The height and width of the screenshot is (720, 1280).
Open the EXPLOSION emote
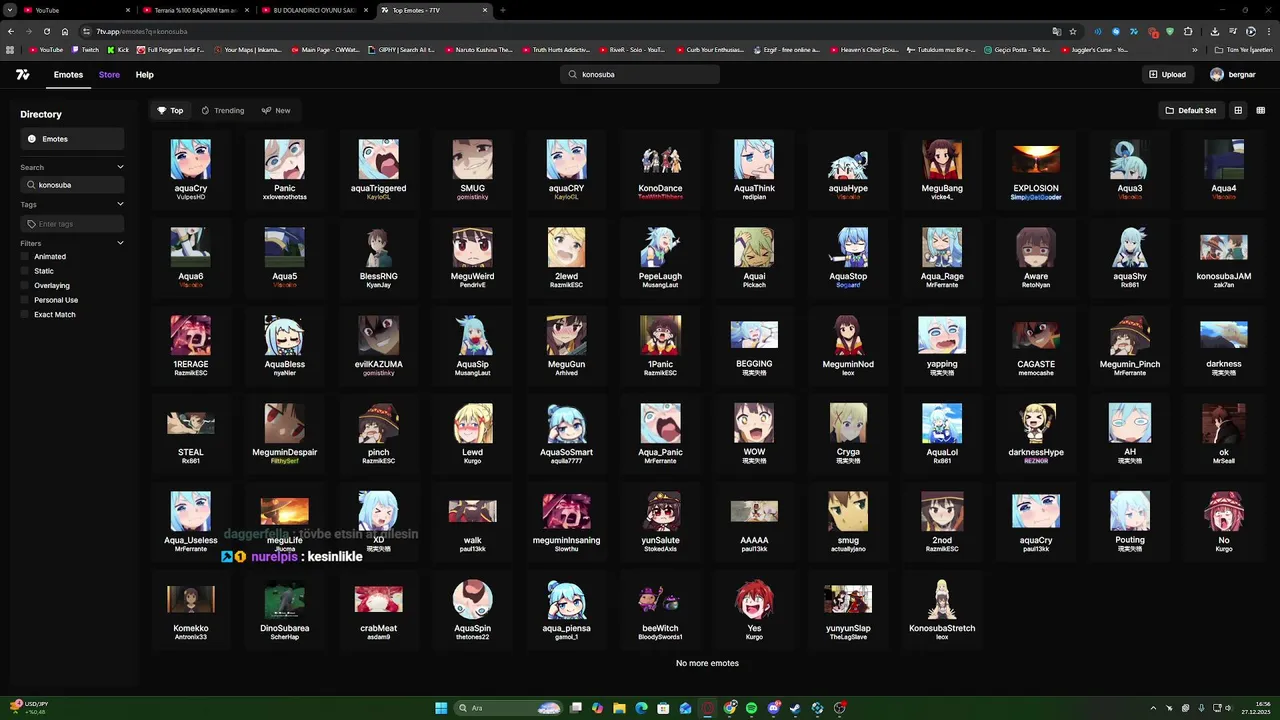tap(1036, 170)
